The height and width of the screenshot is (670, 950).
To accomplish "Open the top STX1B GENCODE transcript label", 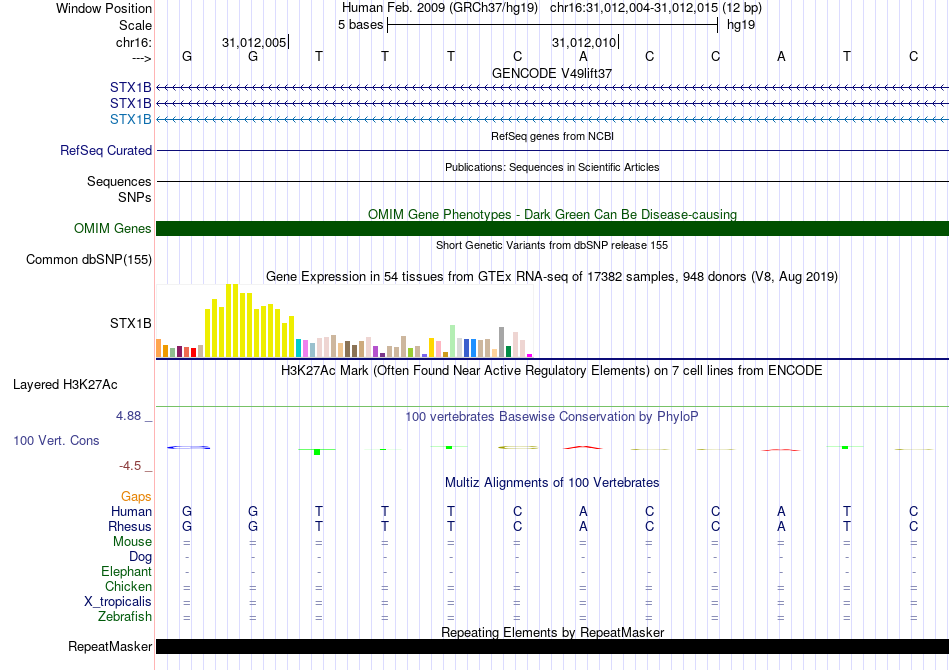I will 130,88.
